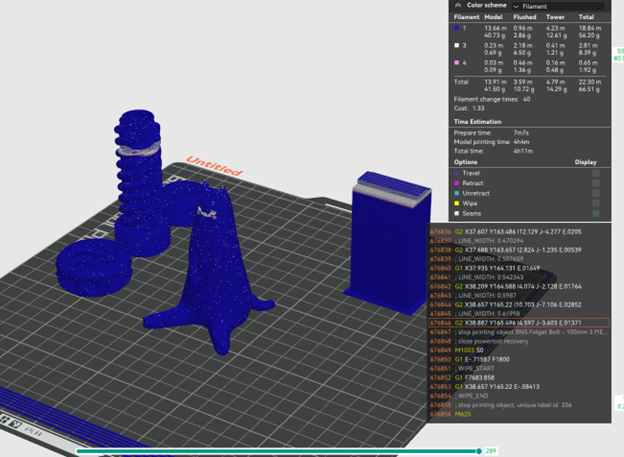
Task: Click the horizontal move slider handle at 281
Action: [x=481, y=451]
